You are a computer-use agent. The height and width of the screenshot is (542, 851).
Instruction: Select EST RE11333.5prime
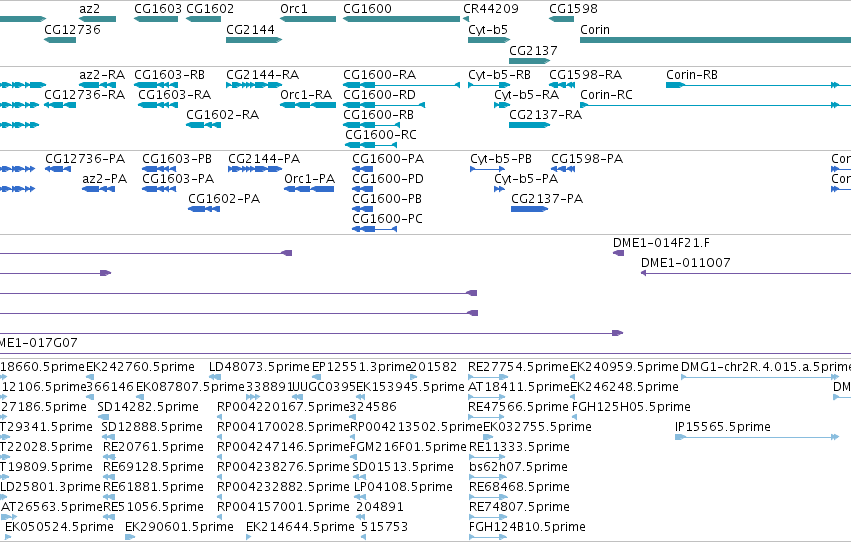click(487, 457)
